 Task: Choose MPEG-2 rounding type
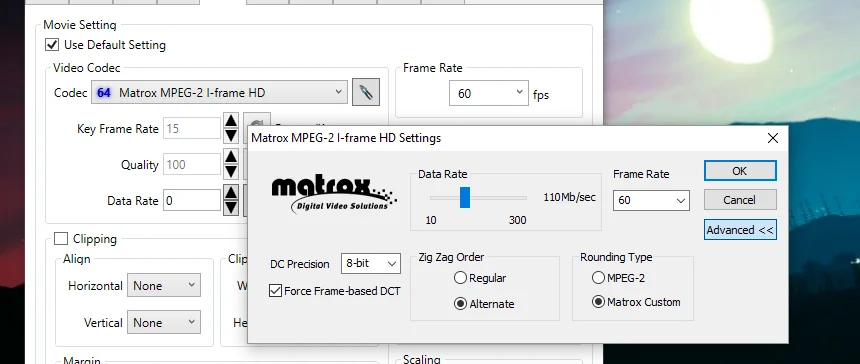[x=598, y=278]
